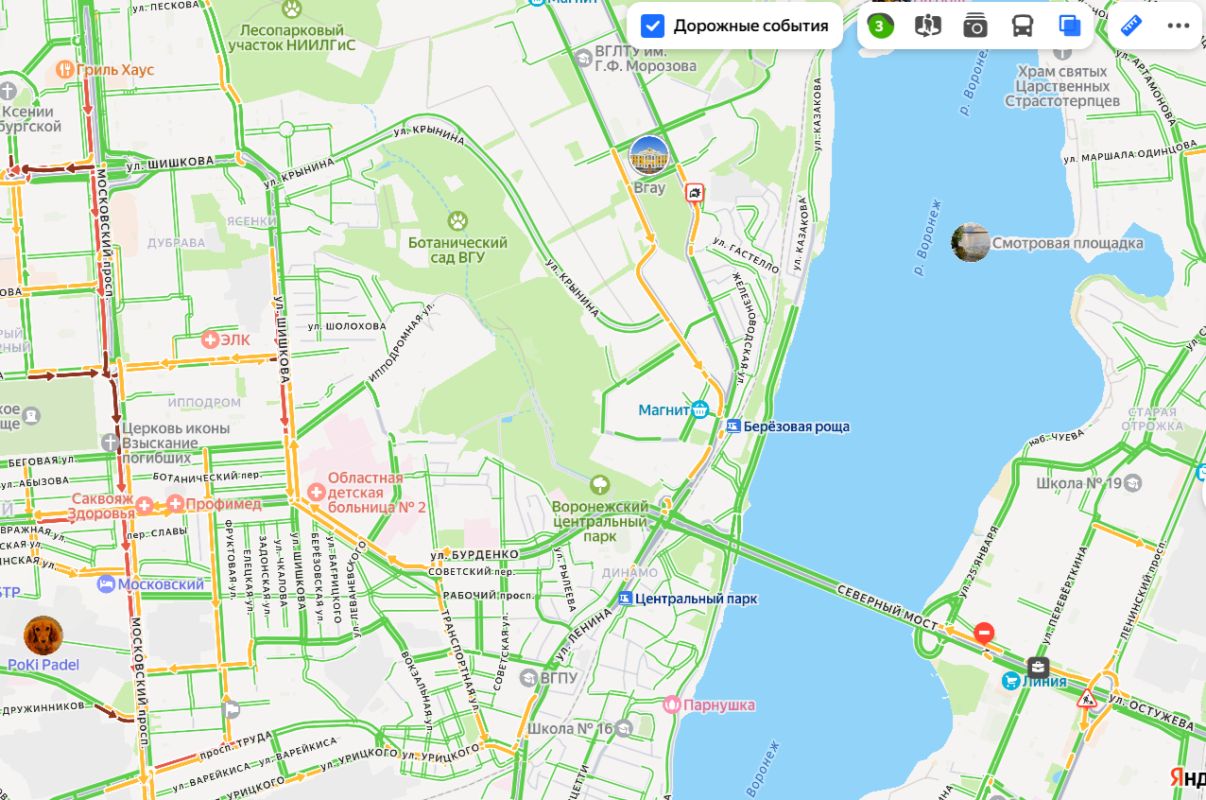Toggle the traffic level indicator button
The height and width of the screenshot is (800, 1206).
pyautogui.click(x=879, y=26)
